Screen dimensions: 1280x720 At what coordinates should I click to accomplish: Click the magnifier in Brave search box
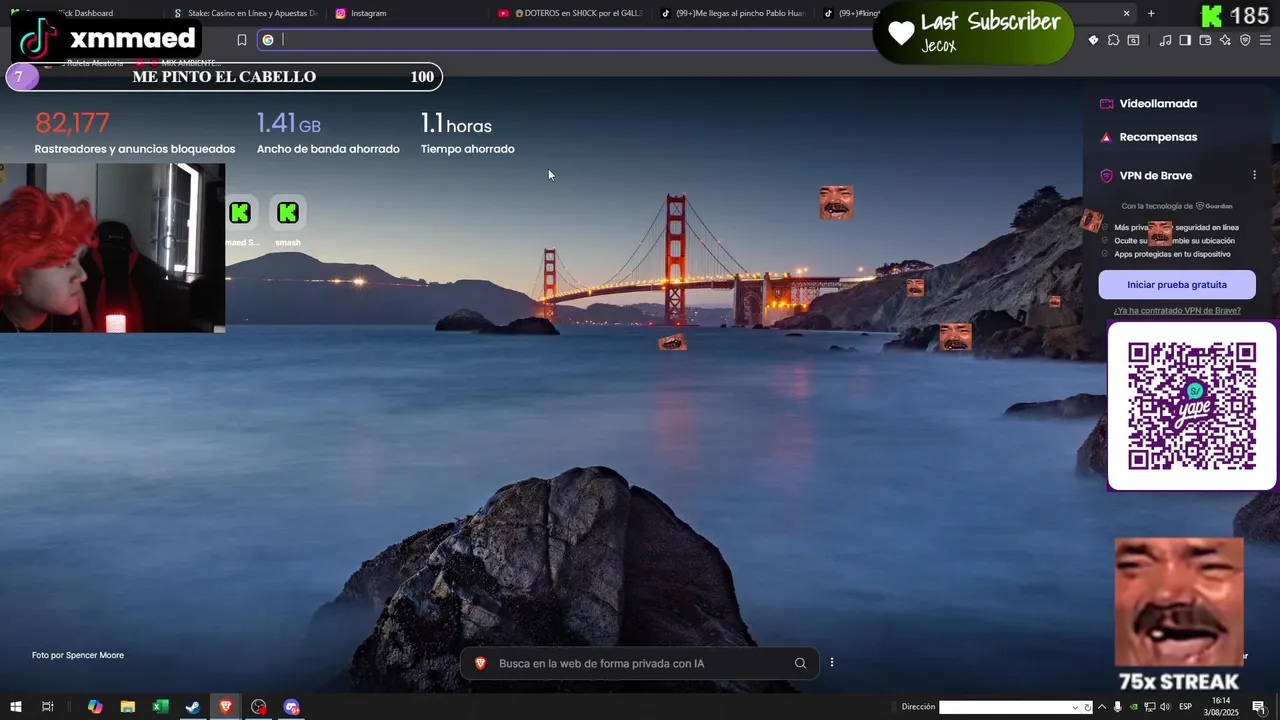click(x=800, y=663)
